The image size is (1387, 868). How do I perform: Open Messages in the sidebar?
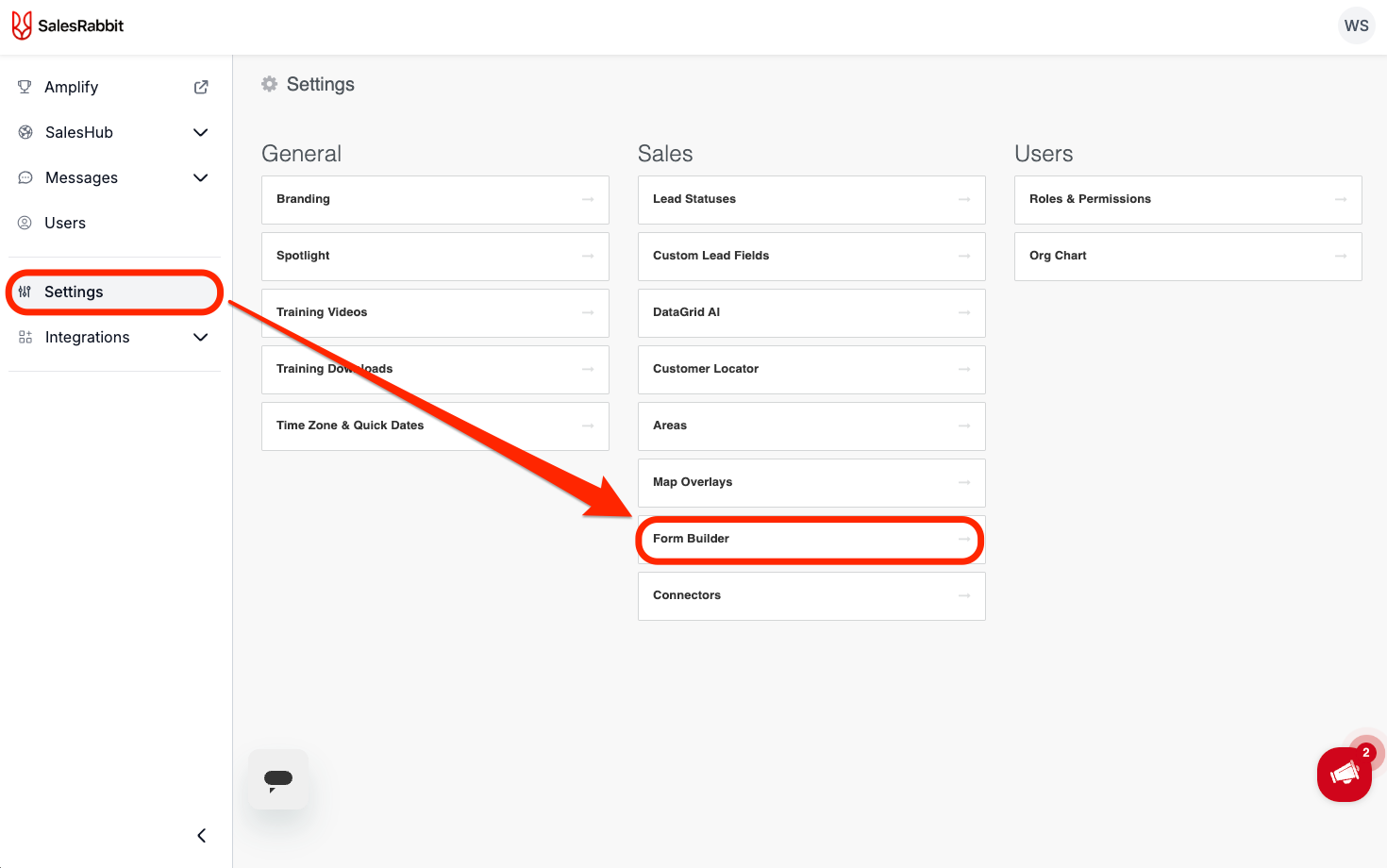tap(115, 177)
